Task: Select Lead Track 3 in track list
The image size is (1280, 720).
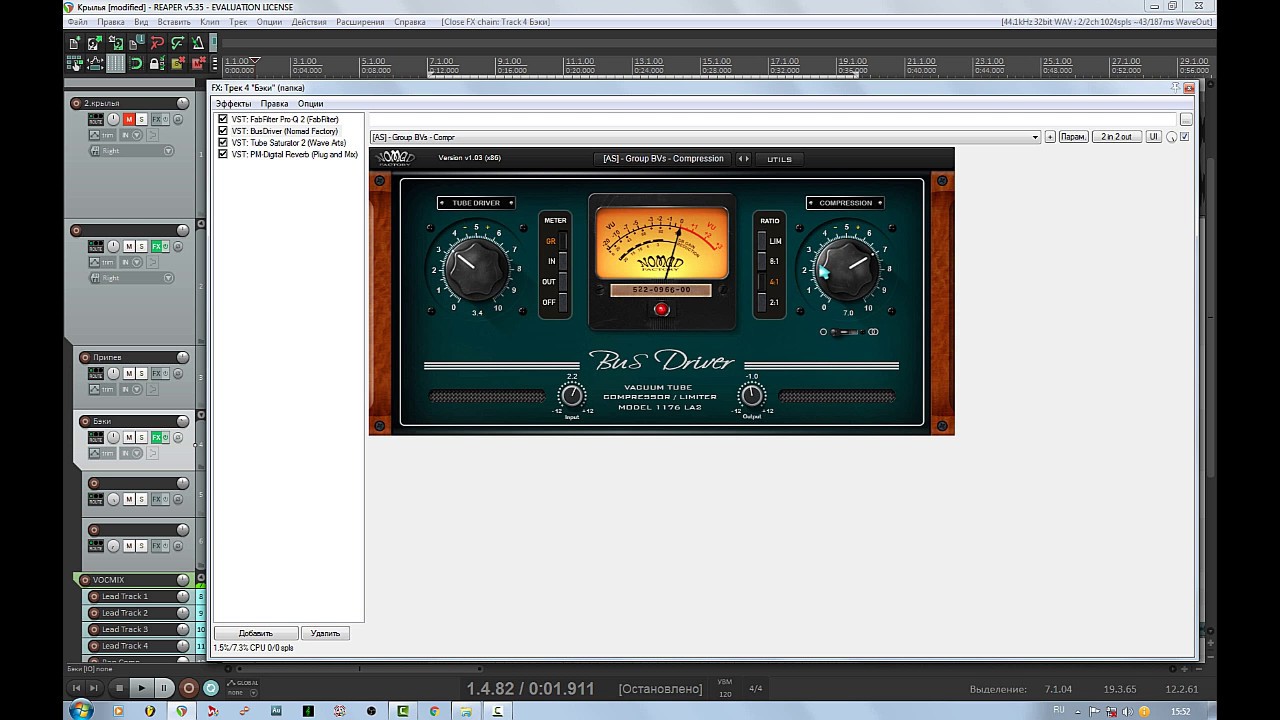Action: point(137,630)
